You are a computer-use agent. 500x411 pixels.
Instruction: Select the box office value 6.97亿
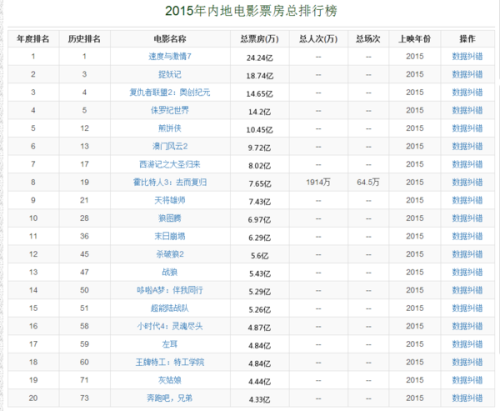(x=260, y=220)
